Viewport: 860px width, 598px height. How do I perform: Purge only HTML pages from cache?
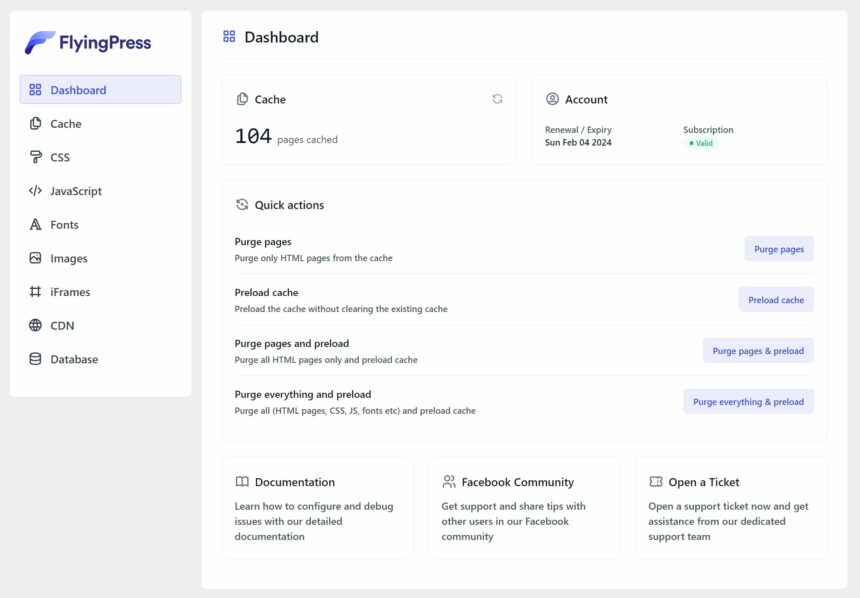pyautogui.click(x=778, y=248)
